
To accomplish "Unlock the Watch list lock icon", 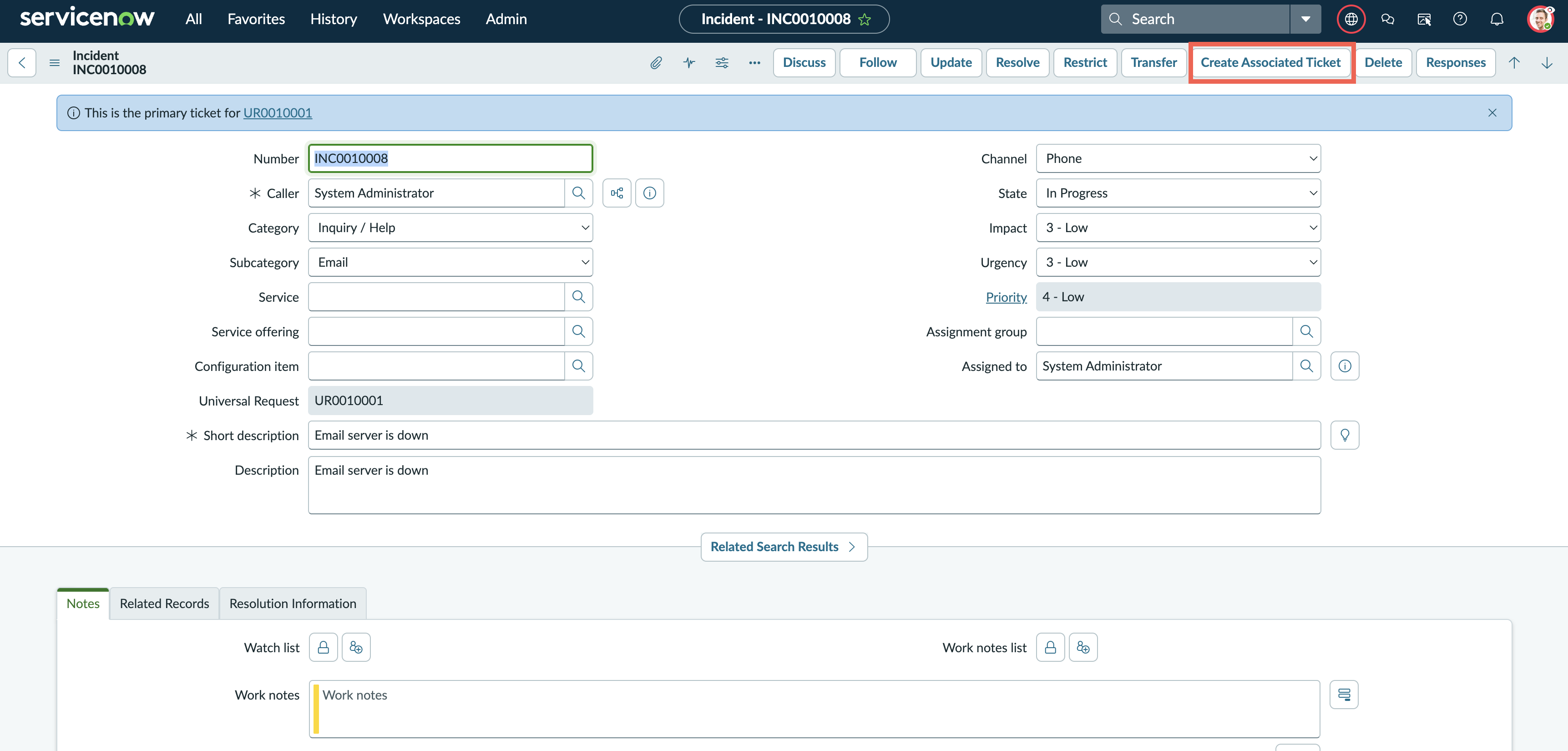I will pos(323,648).
